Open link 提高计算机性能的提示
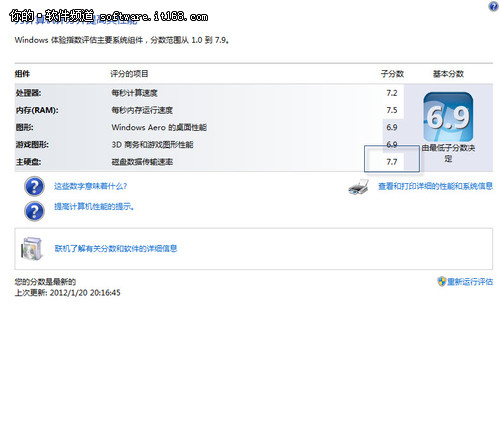This screenshot has width=500, height=432. pyautogui.click(x=94, y=207)
